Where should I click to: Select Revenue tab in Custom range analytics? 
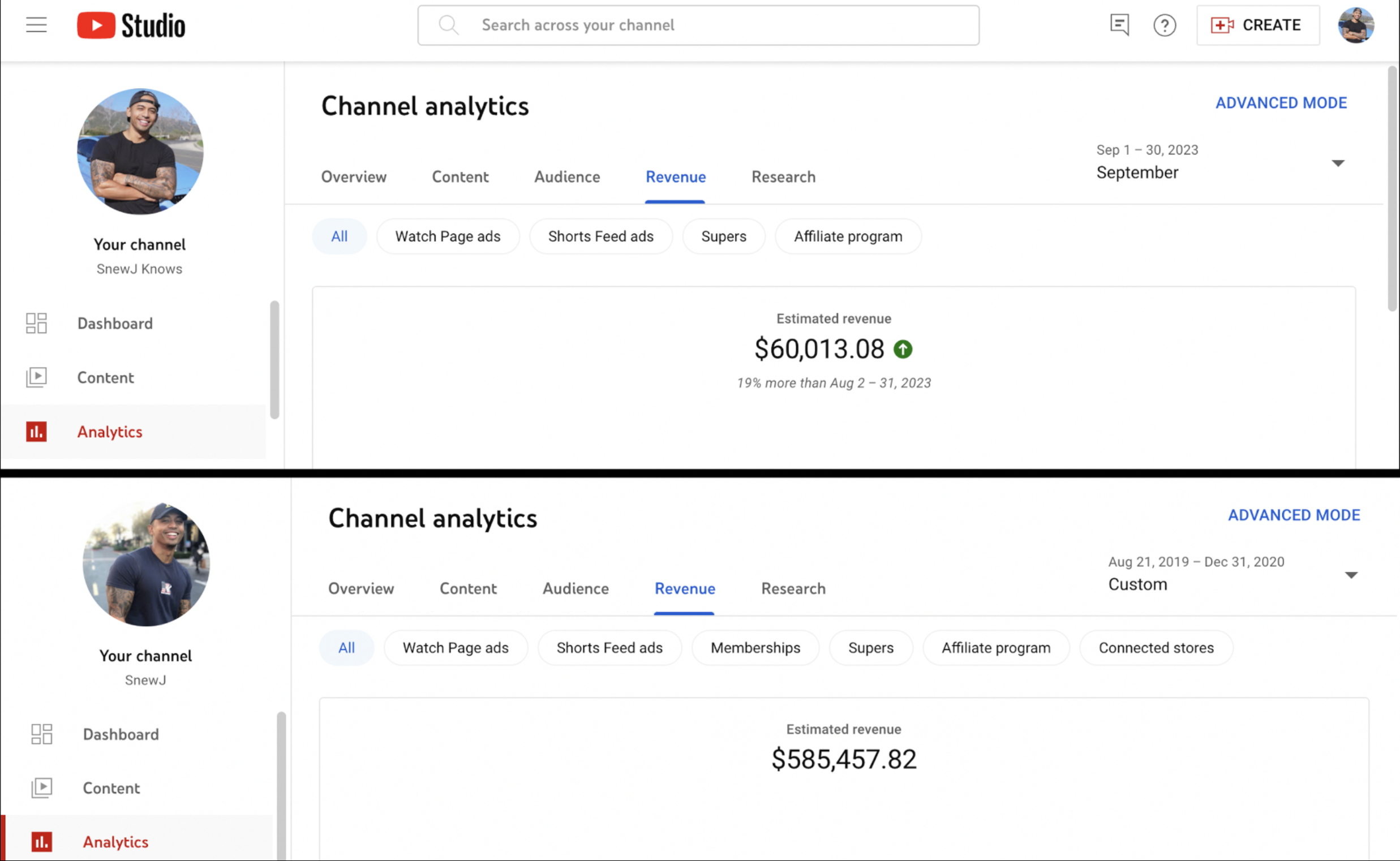point(685,589)
